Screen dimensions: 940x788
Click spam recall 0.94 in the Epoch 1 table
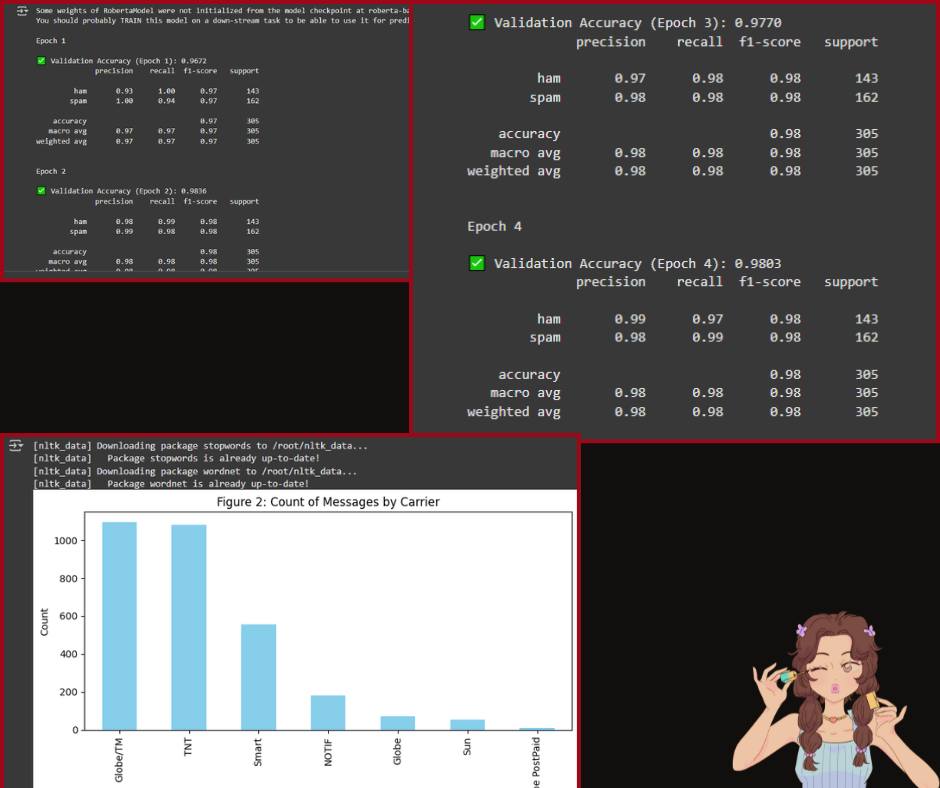click(x=167, y=101)
